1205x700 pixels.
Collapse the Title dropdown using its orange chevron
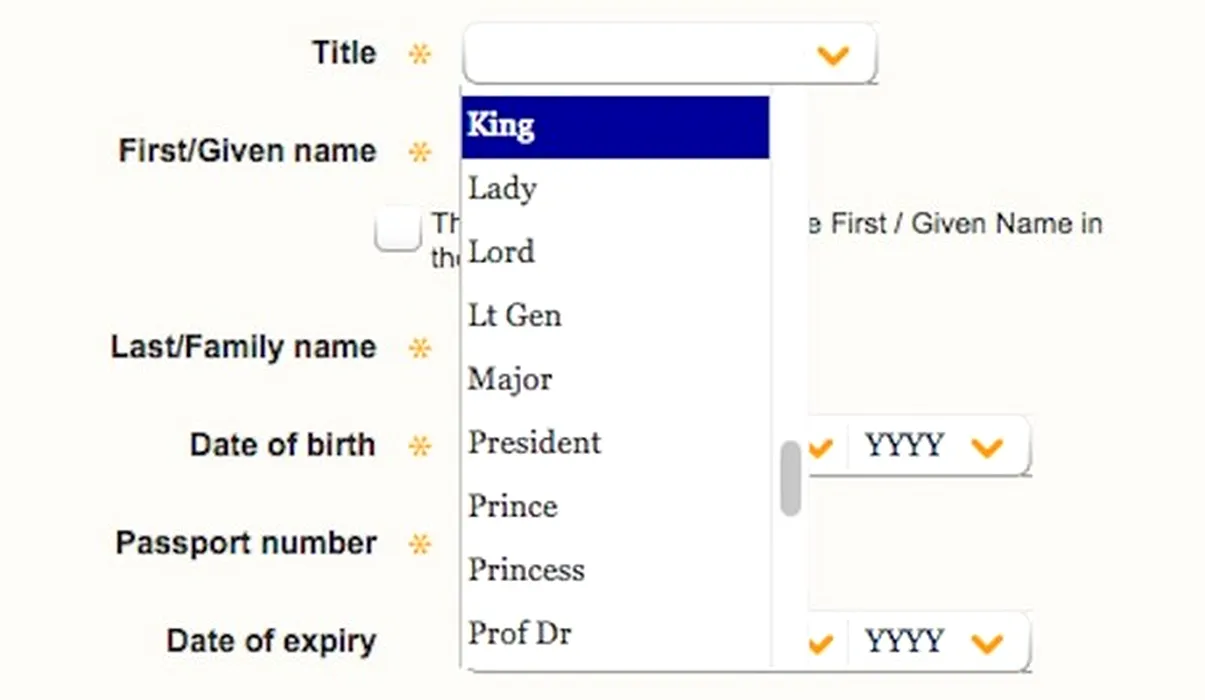pyautogui.click(x=832, y=55)
